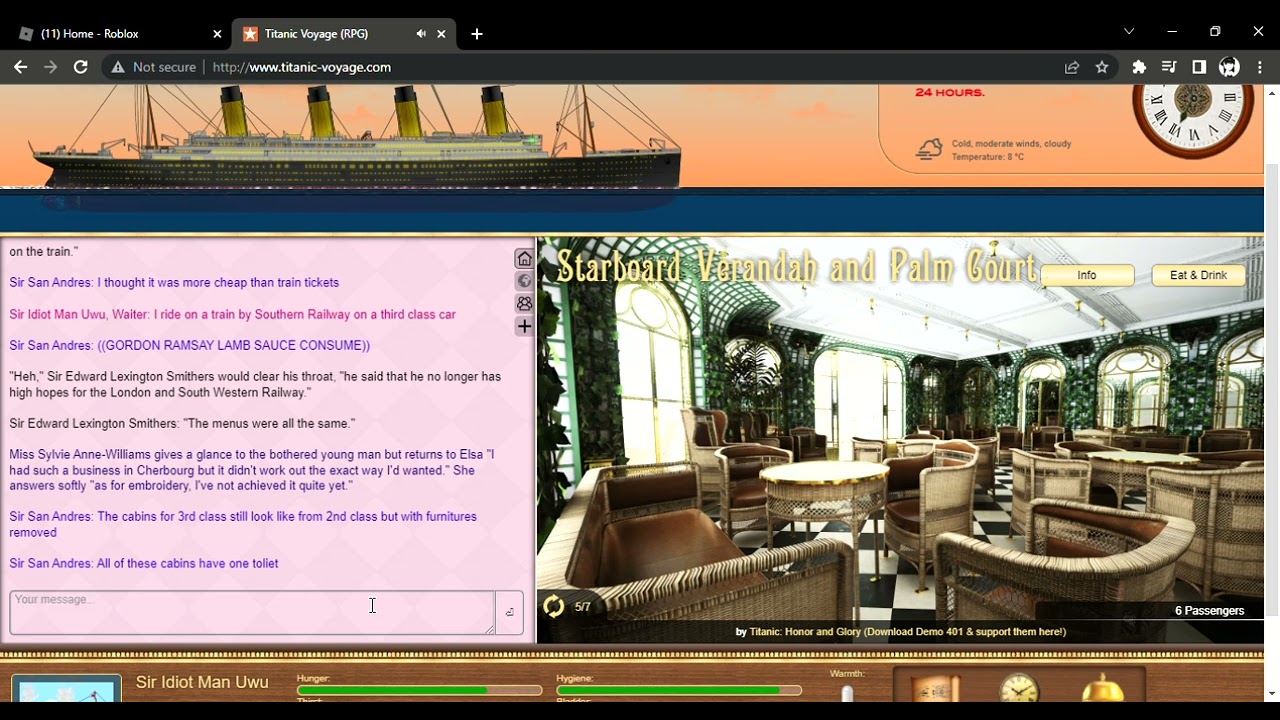Image resolution: width=1280 pixels, height=720 pixels.
Task: Open the Chrome three-dot menu
Action: click(1260, 67)
